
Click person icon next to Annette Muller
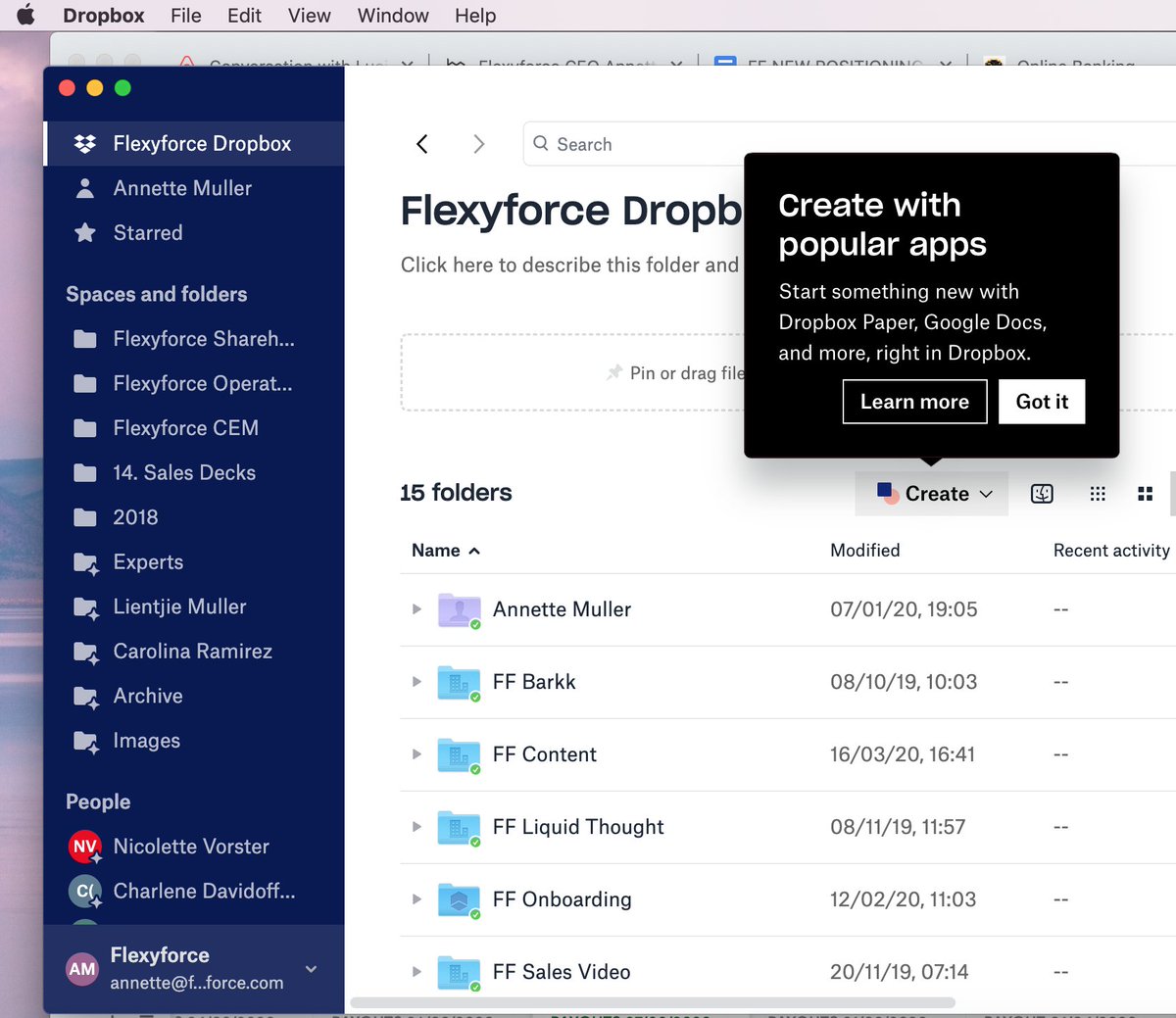(85, 188)
